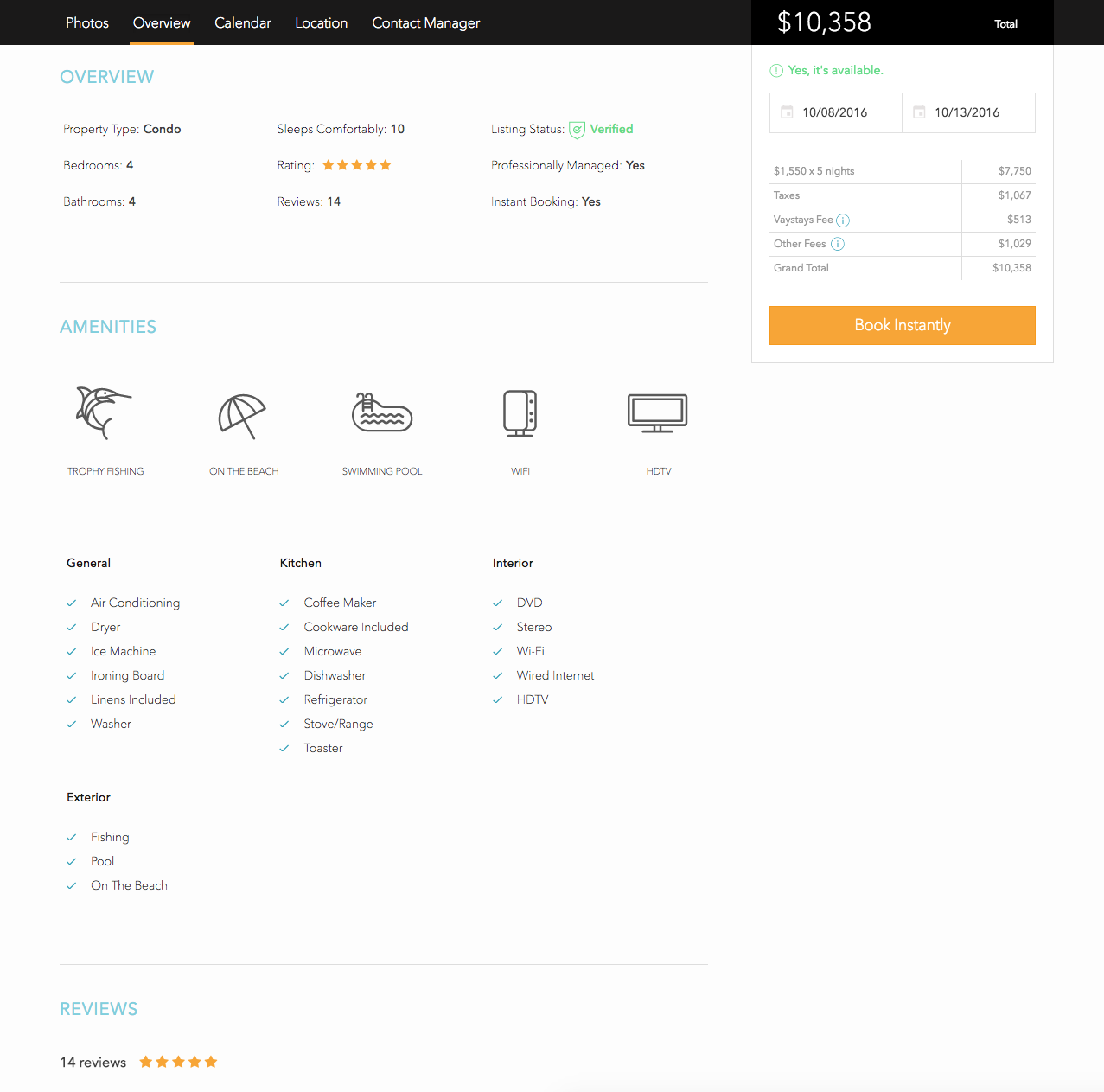Viewport: 1104px width, 1092px height.
Task: Click the 'Linens Included' amenity item
Action: click(133, 699)
